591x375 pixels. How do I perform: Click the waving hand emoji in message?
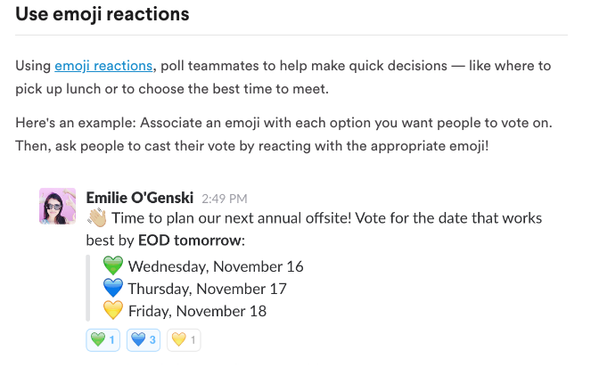click(x=97, y=218)
